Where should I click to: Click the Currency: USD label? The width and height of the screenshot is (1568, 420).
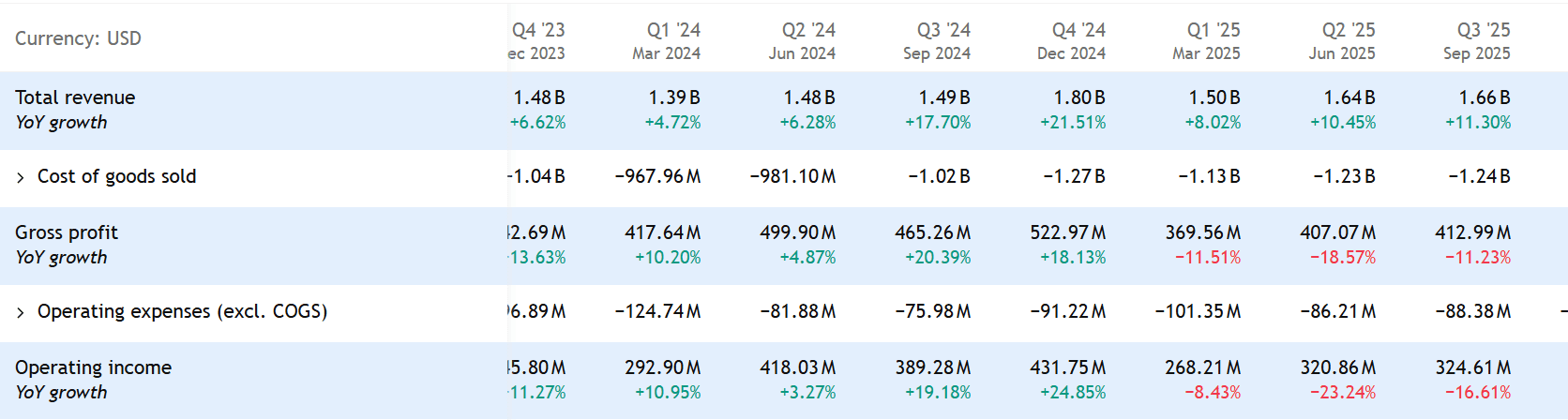[78, 38]
